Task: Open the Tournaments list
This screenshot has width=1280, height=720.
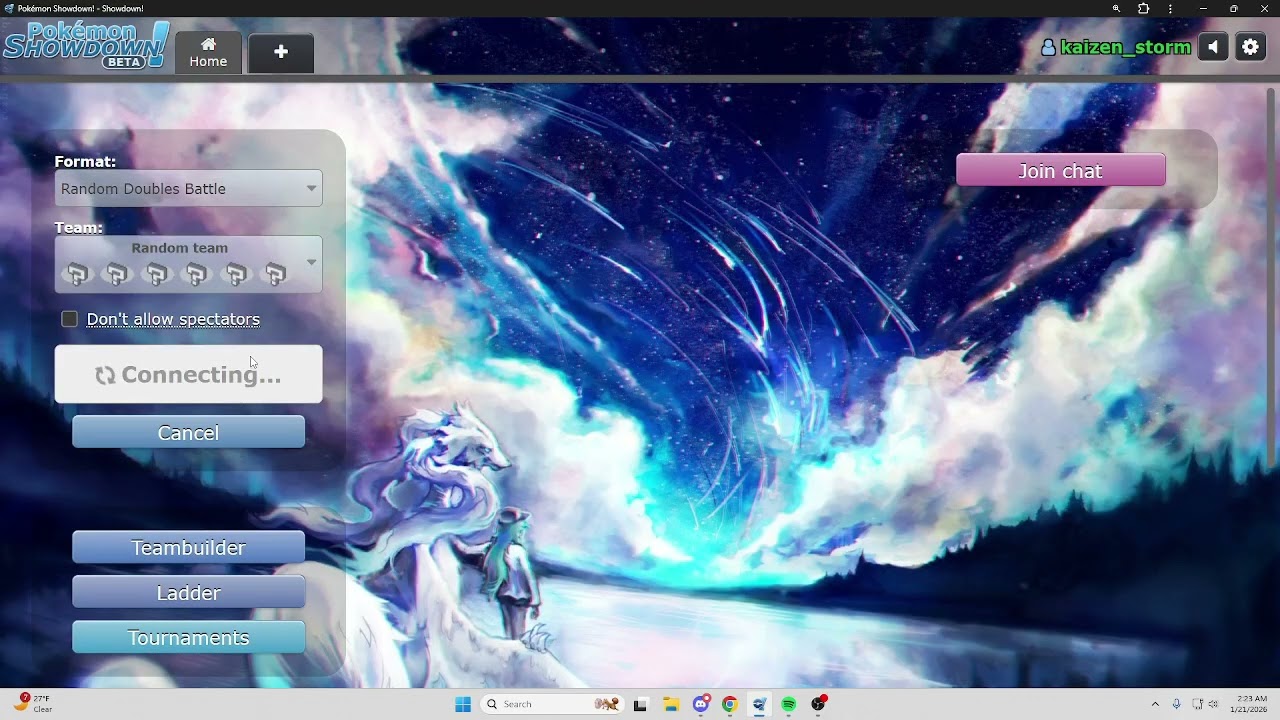Action: pyautogui.click(x=188, y=638)
